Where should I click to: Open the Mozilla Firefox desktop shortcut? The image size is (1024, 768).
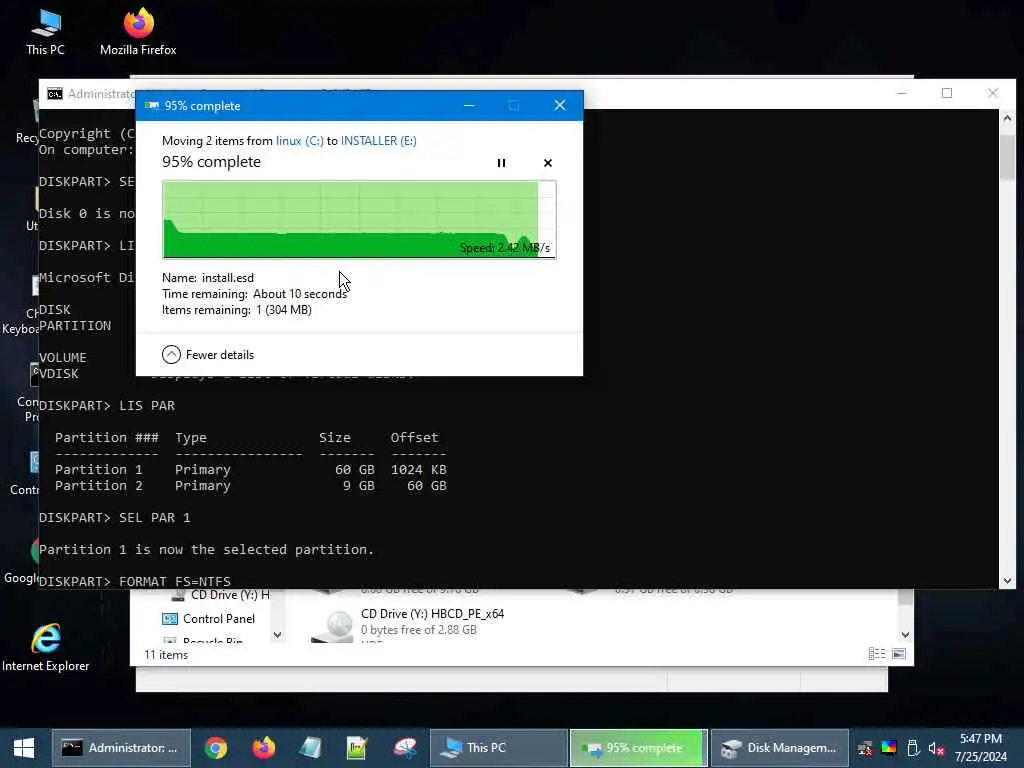click(138, 33)
